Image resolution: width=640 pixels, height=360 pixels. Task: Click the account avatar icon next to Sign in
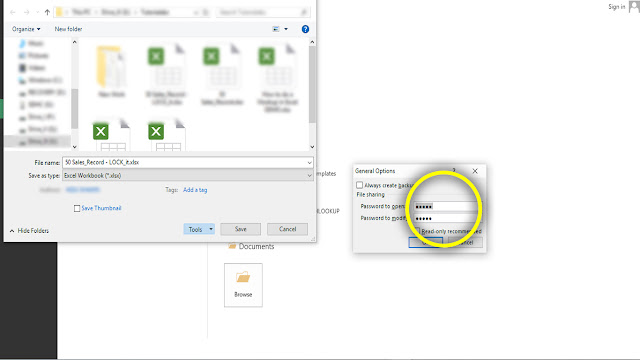click(x=634, y=7)
